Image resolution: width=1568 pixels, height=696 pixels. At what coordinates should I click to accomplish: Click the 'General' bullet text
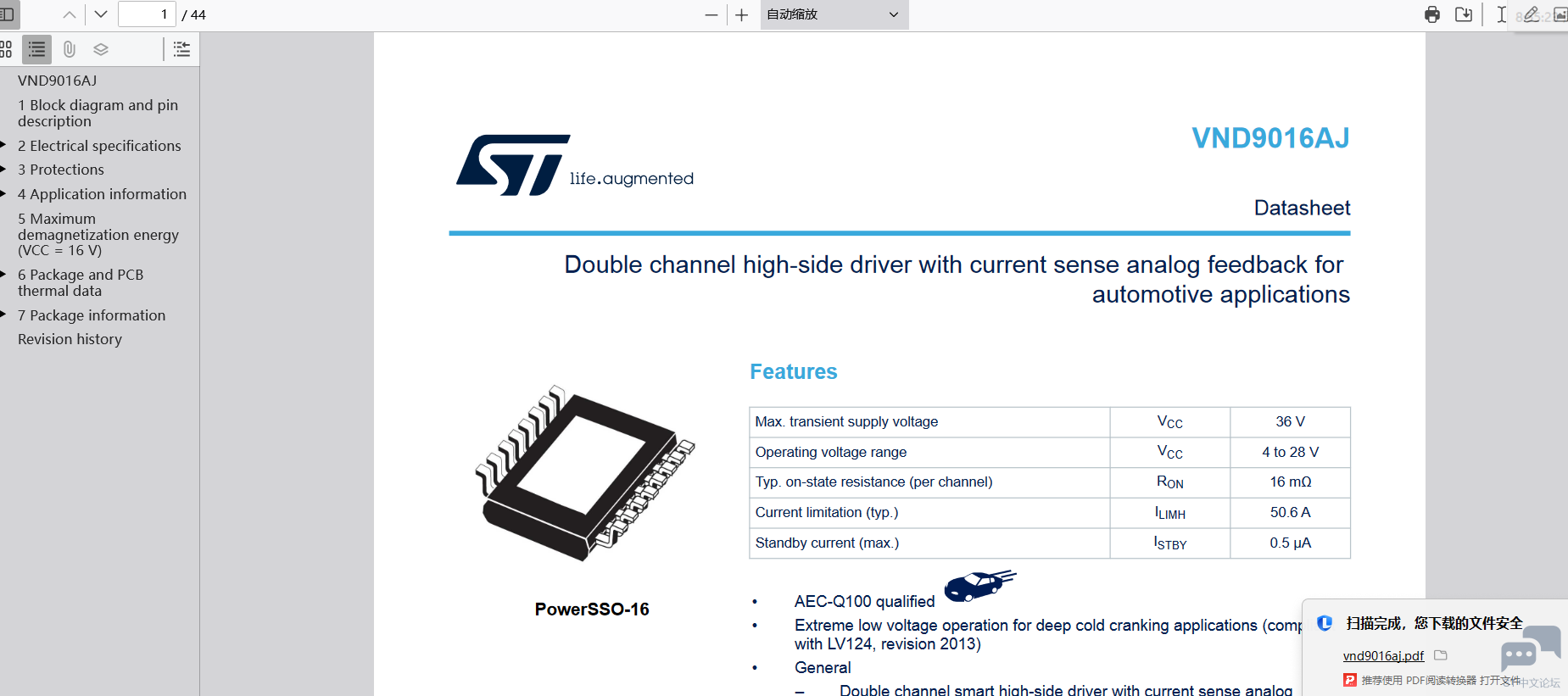pyautogui.click(x=823, y=667)
